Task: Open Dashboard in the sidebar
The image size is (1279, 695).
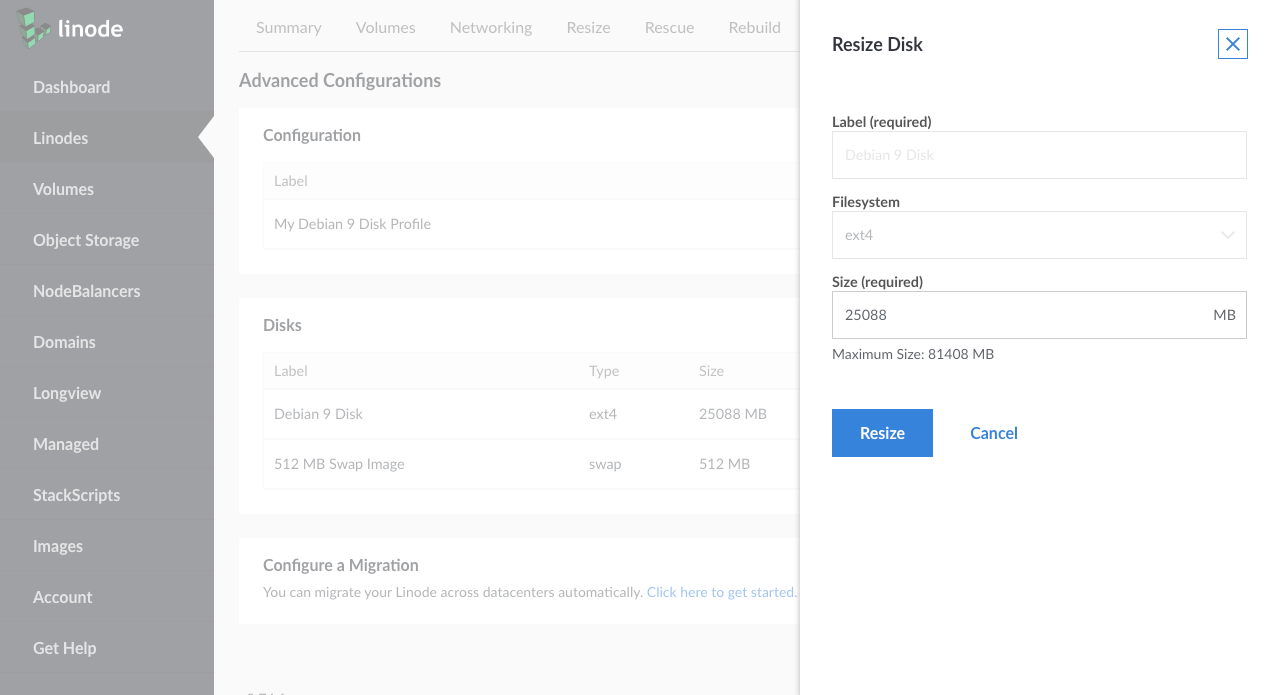Action: tap(71, 87)
